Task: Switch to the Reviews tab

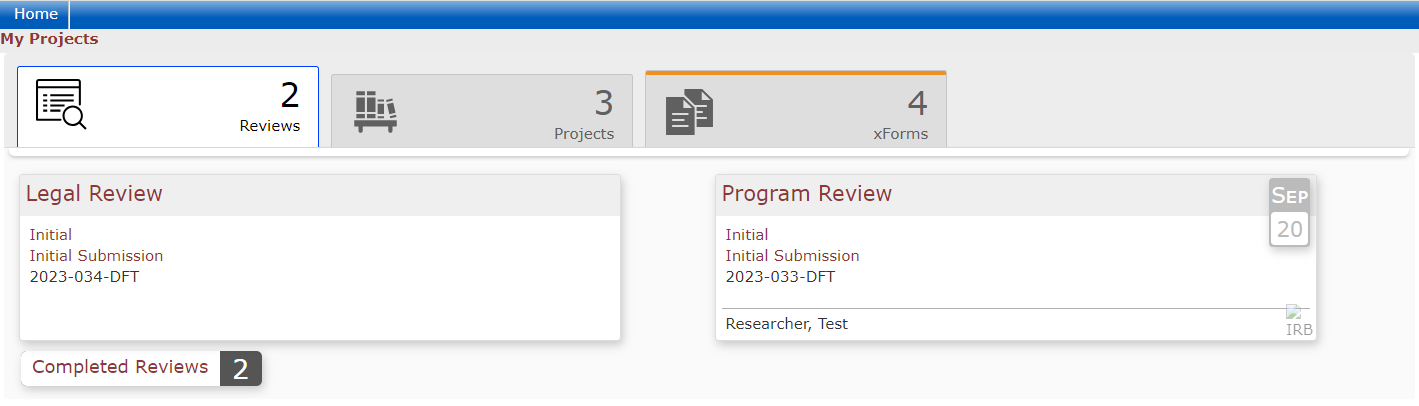Action: point(168,107)
